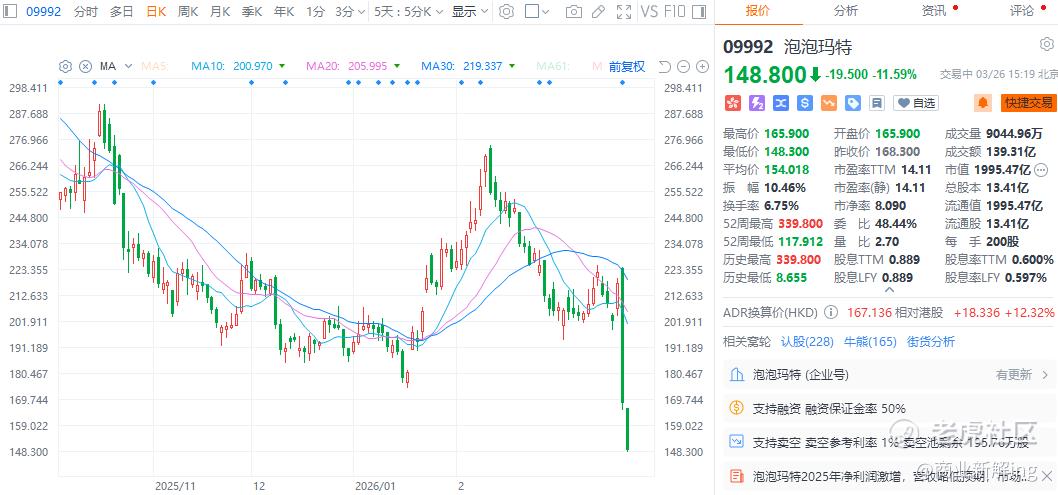Select the 周K chart period tab
Image resolution: width=1058 pixels, height=495 pixels.
coord(188,12)
